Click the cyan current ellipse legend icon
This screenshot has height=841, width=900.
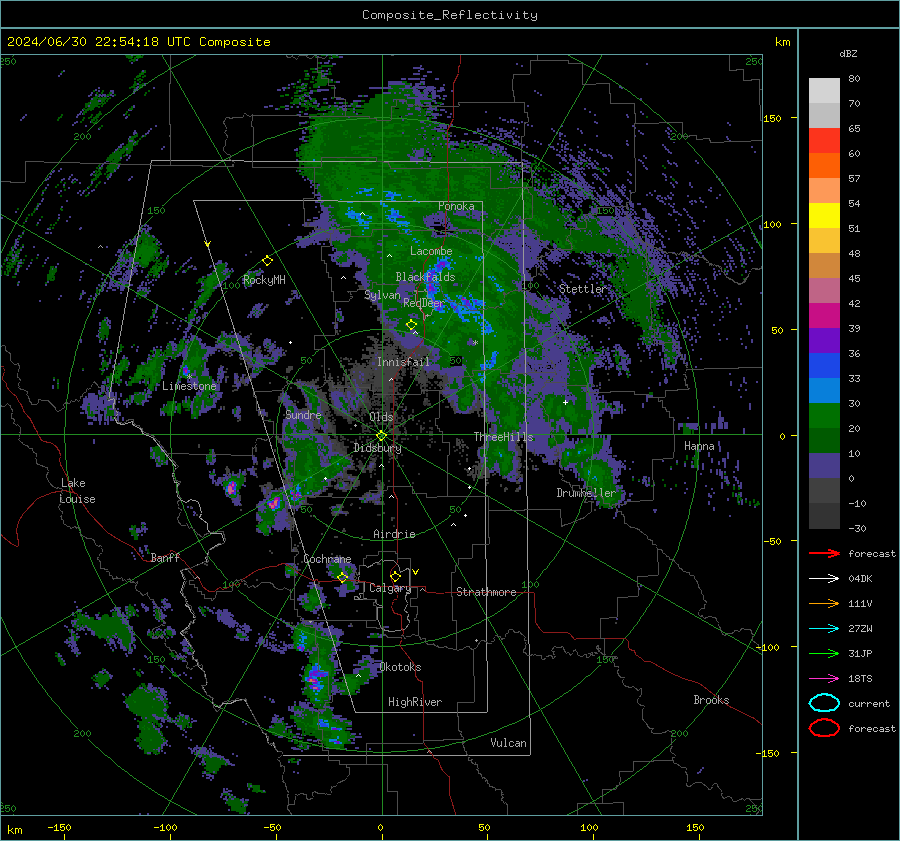click(x=824, y=703)
